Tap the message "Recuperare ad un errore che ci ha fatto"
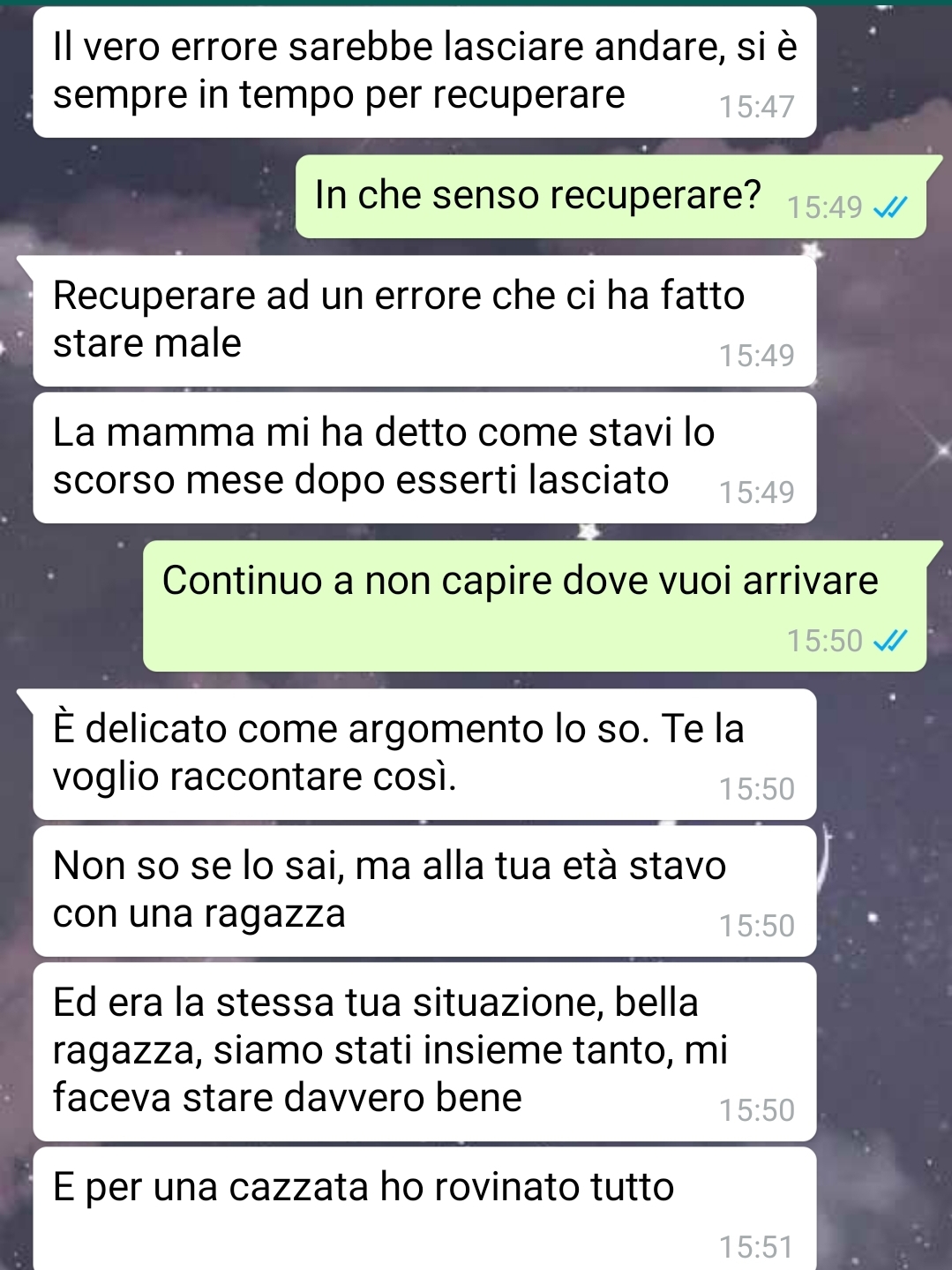 point(424,321)
